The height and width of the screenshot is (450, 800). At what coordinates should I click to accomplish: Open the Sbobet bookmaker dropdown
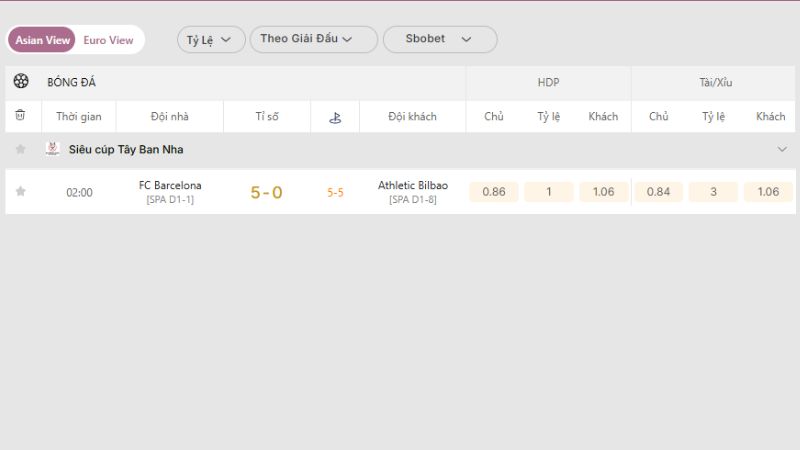point(439,39)
